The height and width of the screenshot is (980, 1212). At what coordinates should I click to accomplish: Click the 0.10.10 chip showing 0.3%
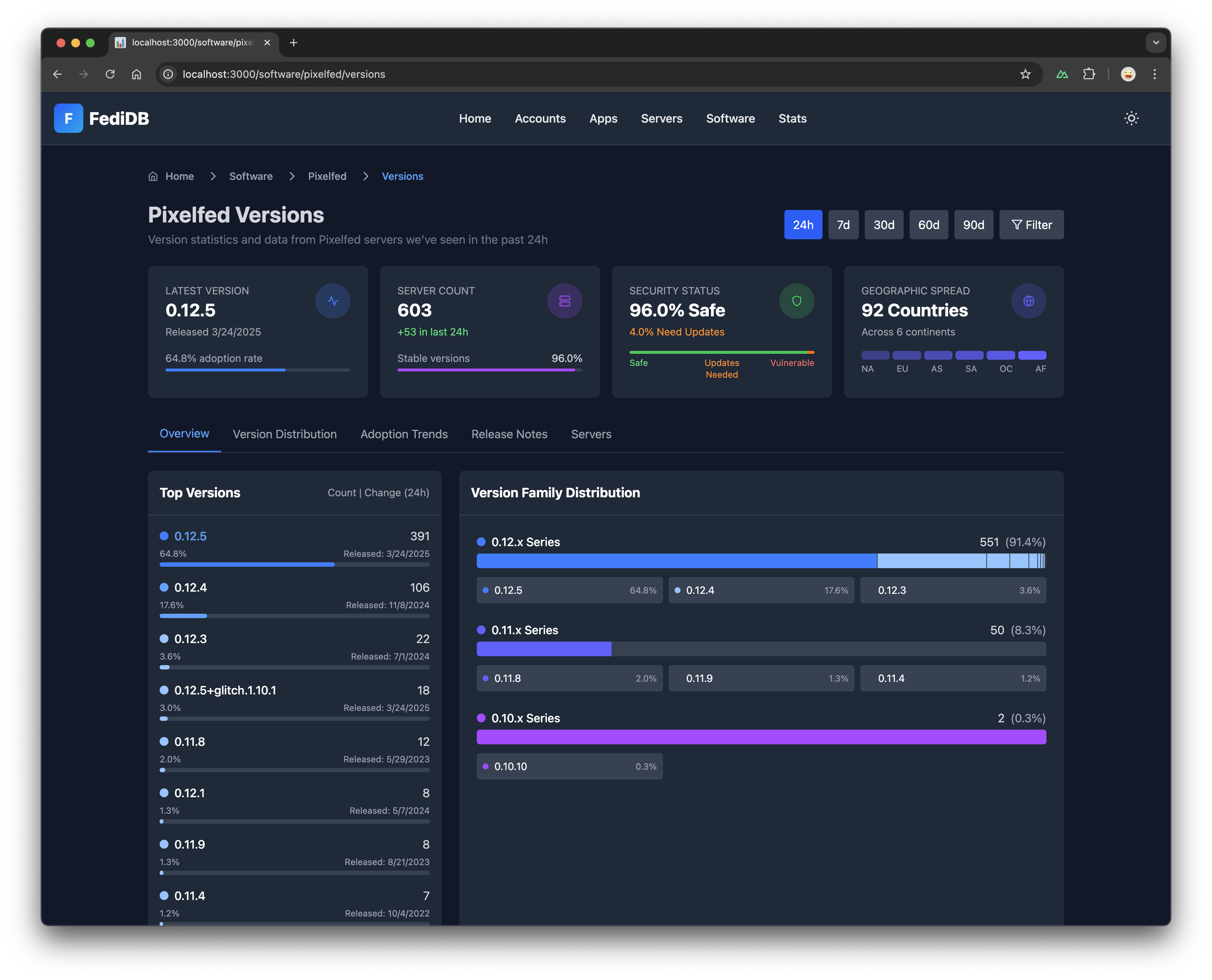tap(569, 766)
